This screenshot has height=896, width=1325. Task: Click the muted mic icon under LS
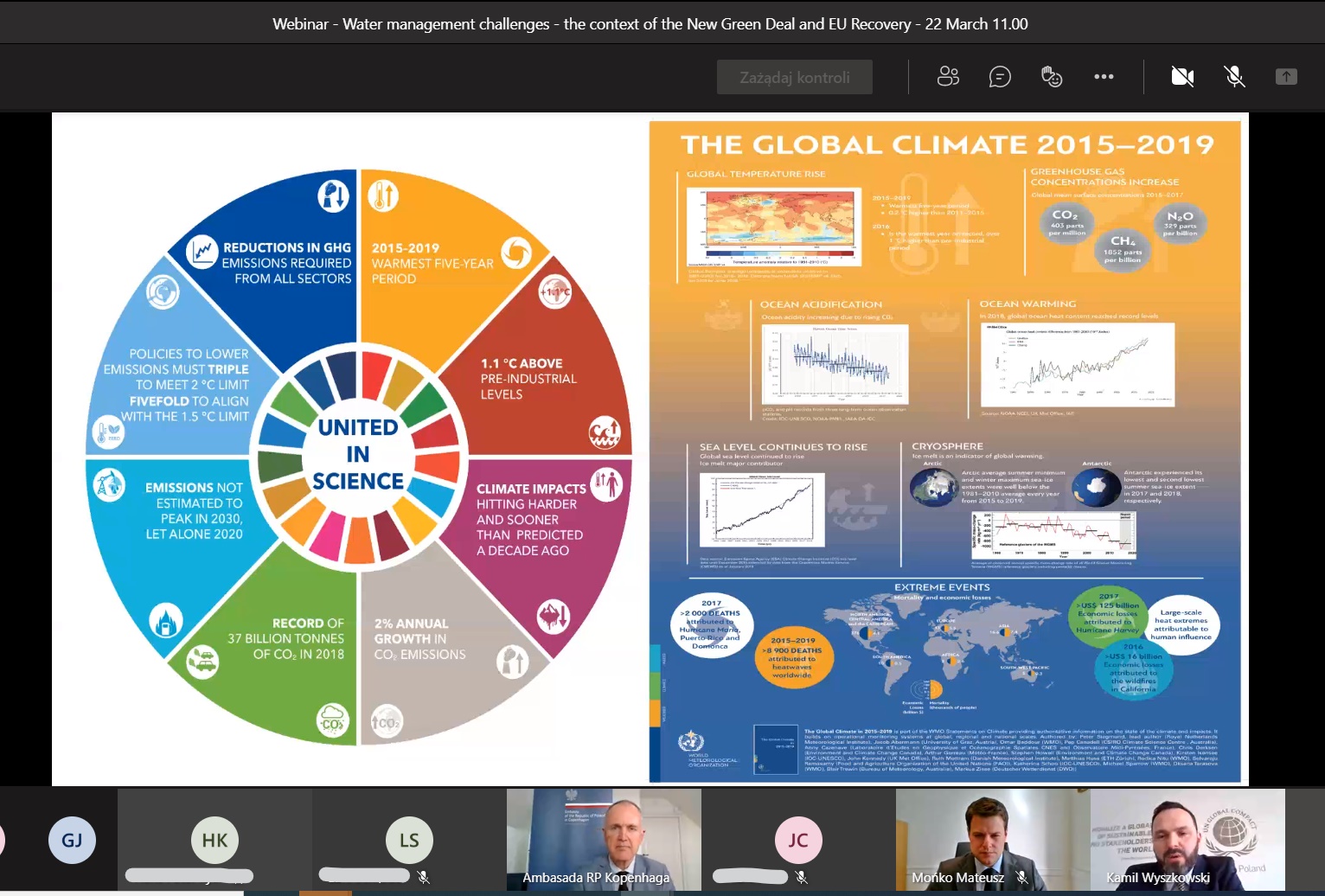click(x=424, y=877)
